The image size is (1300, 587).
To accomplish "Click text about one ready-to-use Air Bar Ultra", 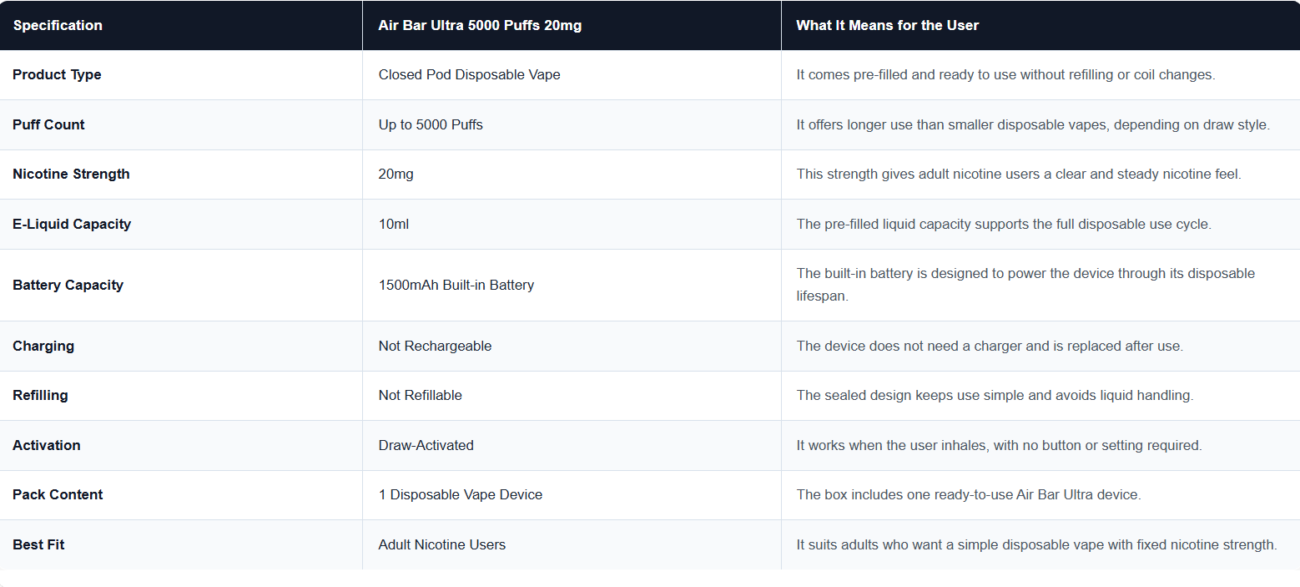I will [968, 494].
